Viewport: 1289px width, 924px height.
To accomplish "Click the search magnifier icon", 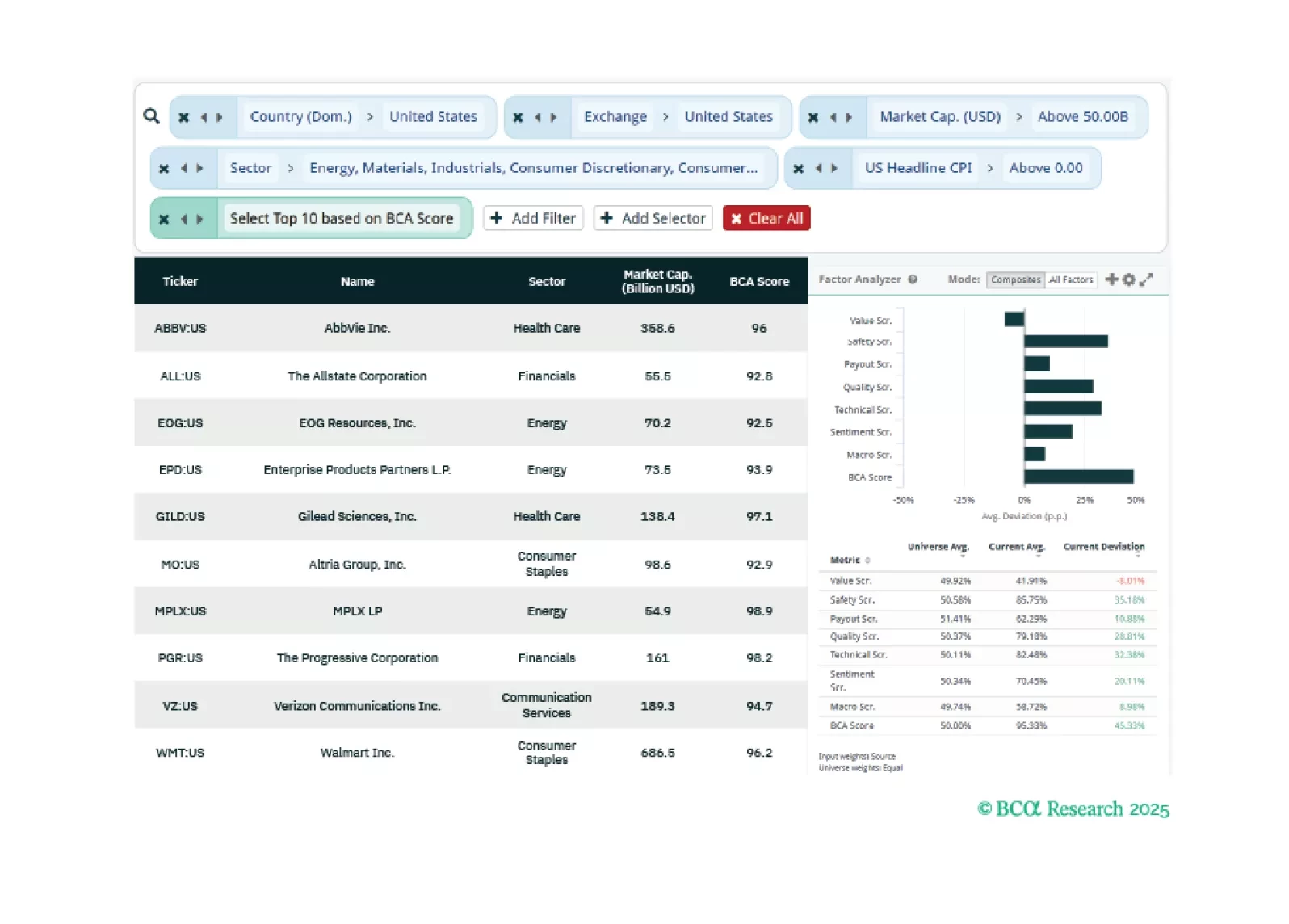I will [x=151, y=116].
